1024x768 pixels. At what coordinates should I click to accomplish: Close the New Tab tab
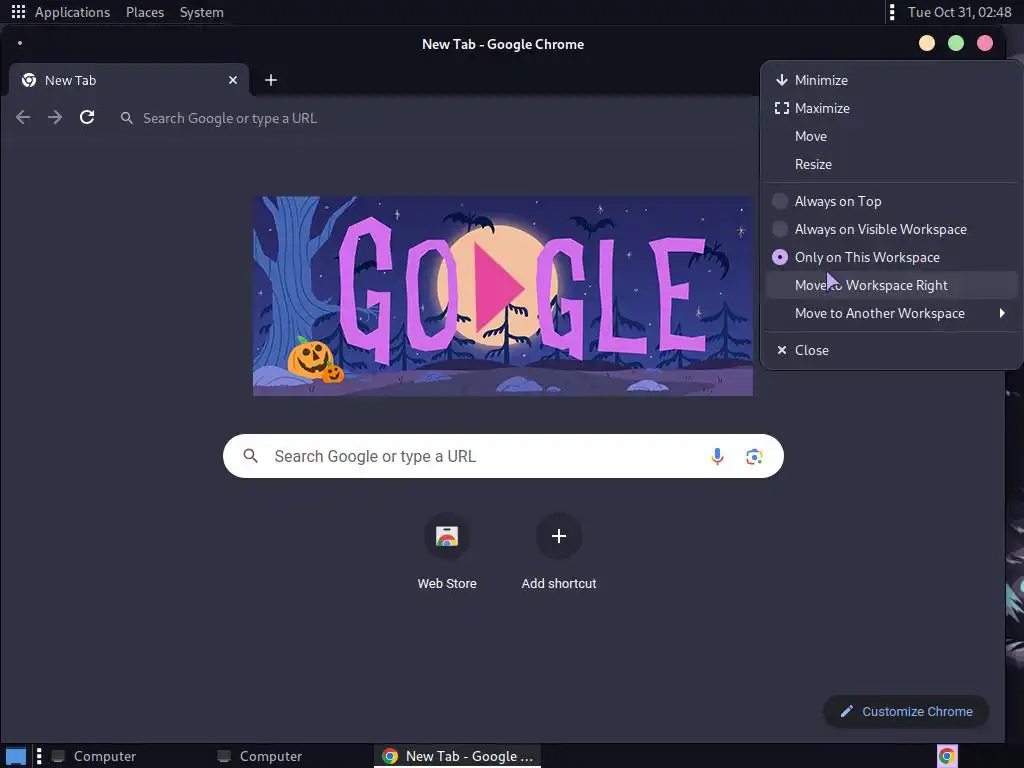coord(232,80)
